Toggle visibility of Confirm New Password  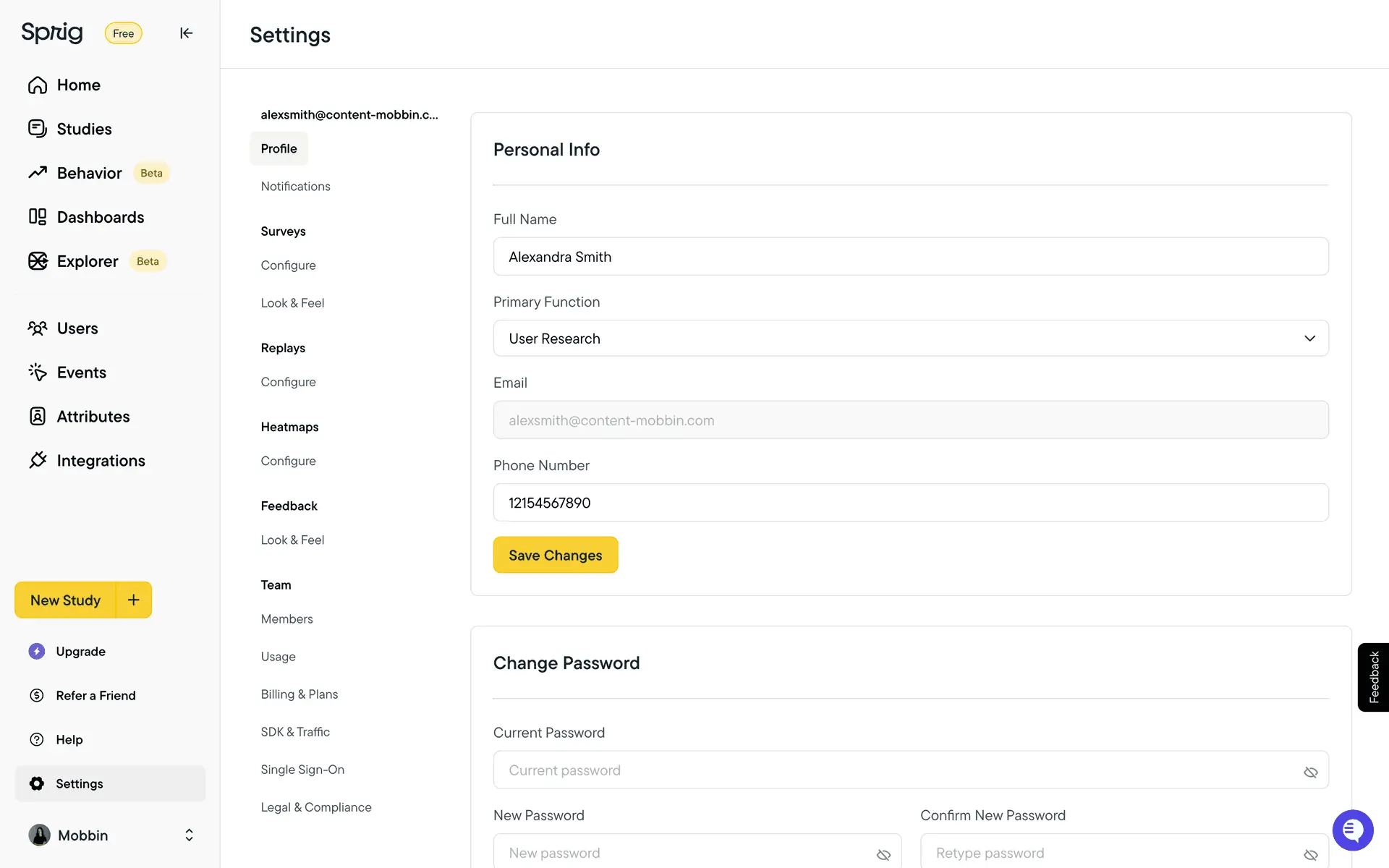pos(1310,854)
